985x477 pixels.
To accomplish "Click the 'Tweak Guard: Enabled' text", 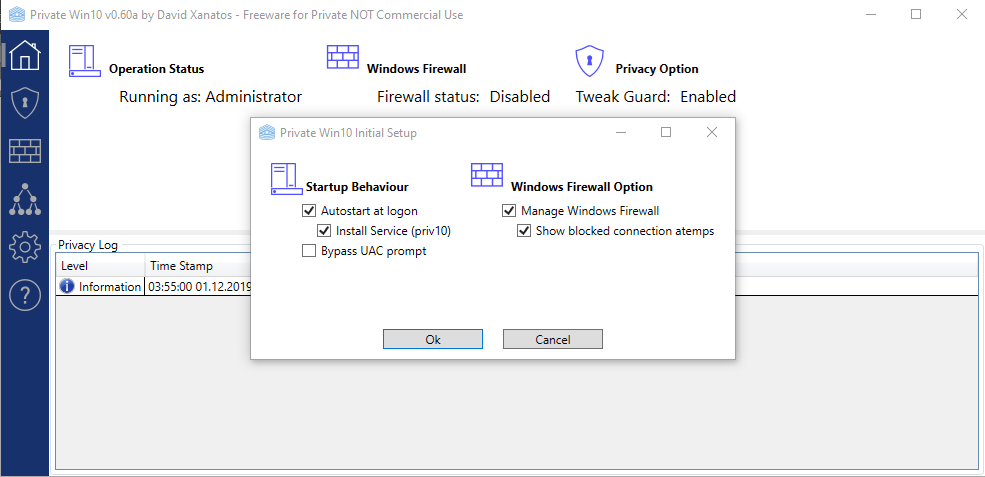I will (656, 97).
